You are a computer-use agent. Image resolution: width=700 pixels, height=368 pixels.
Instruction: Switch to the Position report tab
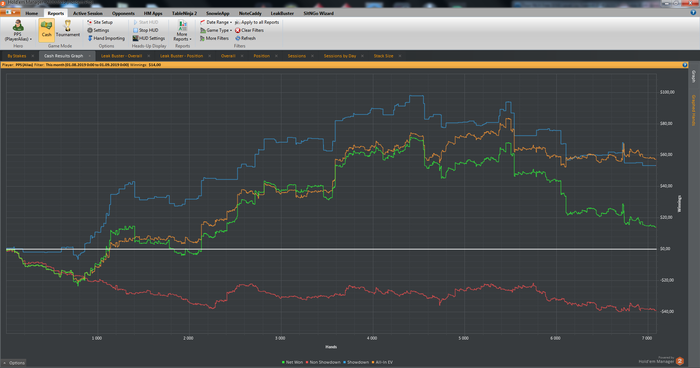click(x=262, y=56)
